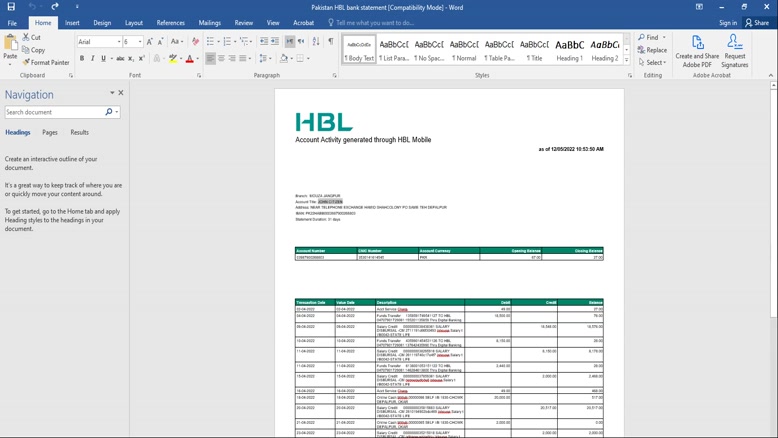Click Create and Share Adobe PDF
Viewport: 778px width, 438px height.
(x=697, y=51)
